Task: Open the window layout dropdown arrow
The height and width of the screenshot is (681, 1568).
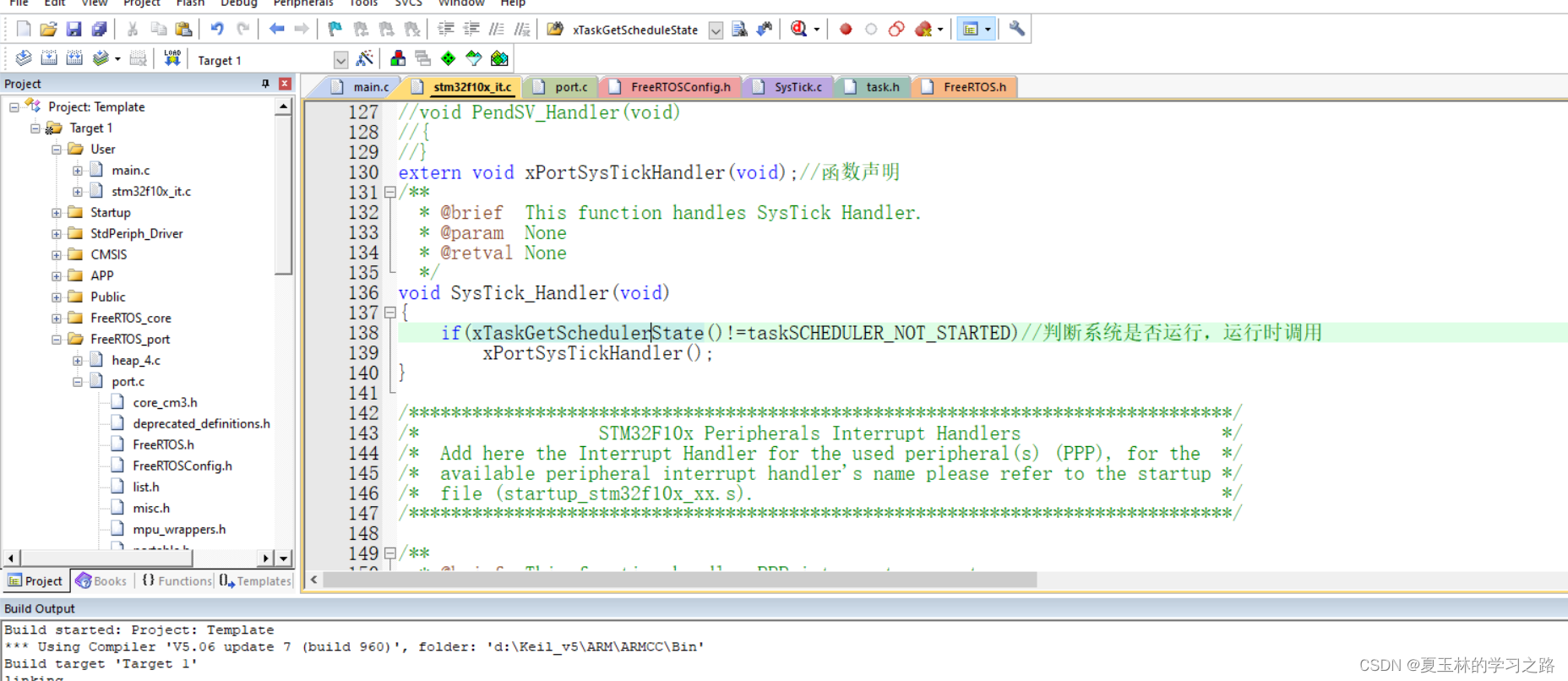Action: 988,30
